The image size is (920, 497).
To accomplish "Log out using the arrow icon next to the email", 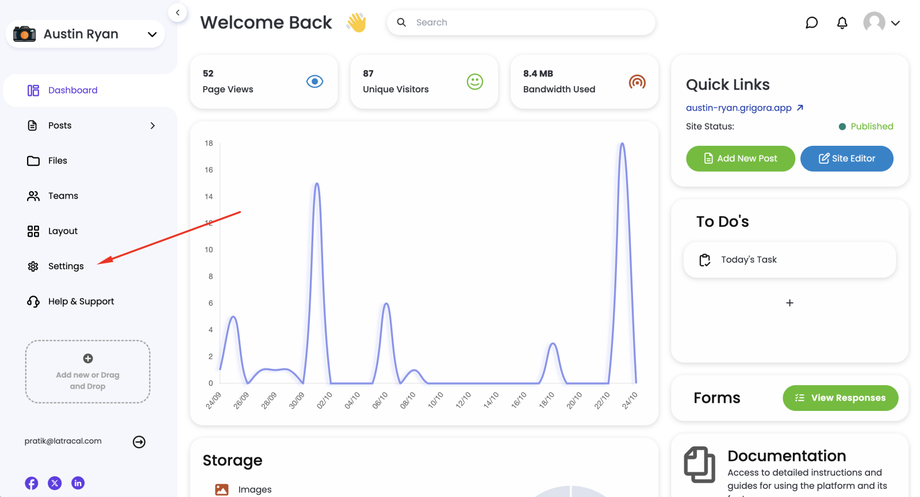I will click(x=139, y=442).
